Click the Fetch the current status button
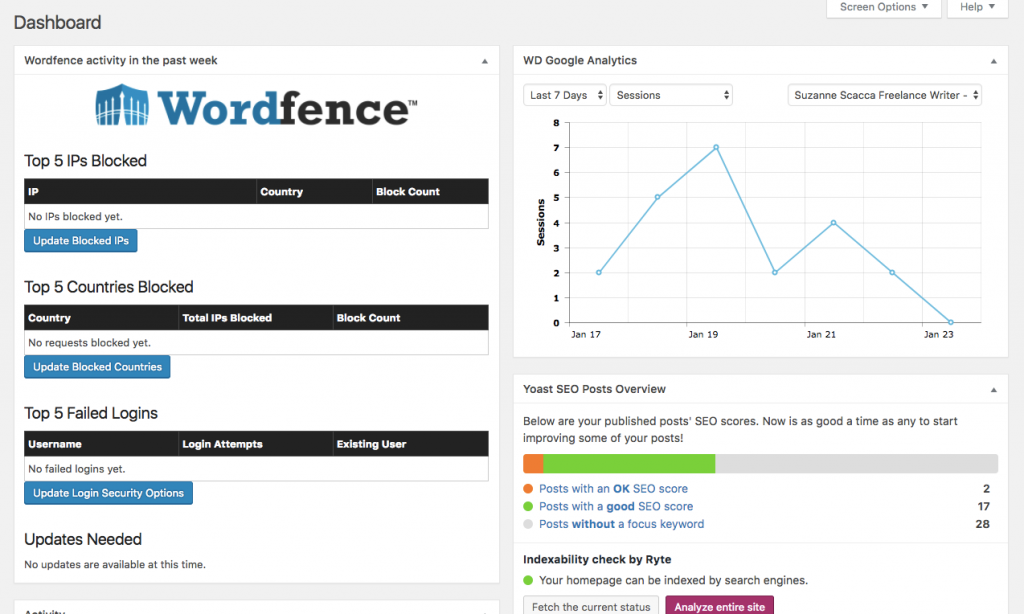 [591, 606]
